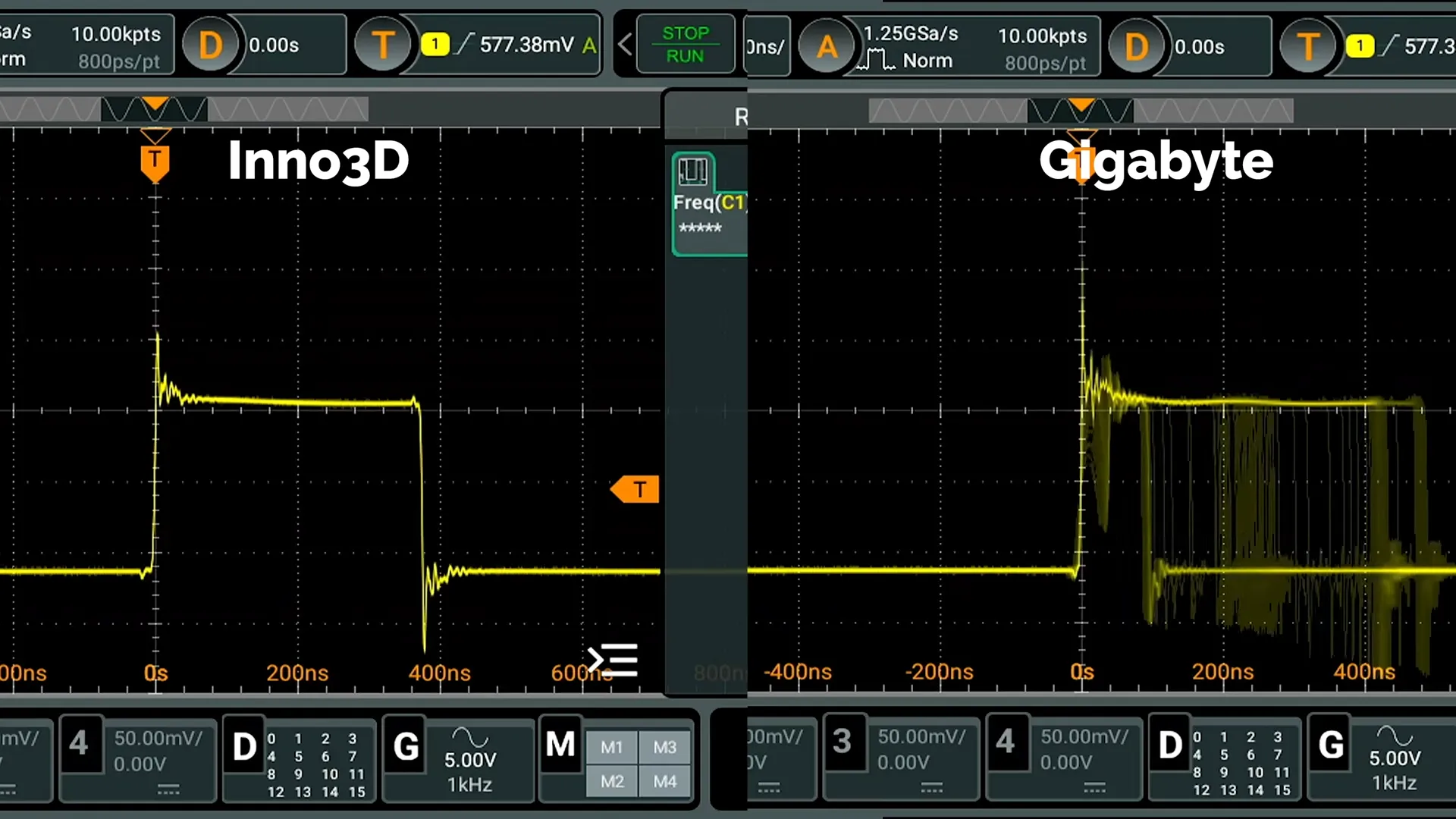Click the 0.00s delay value on Inno3D scope
Screen dimensions: 1456x819
pyautogui.click(x=274, y=45)
